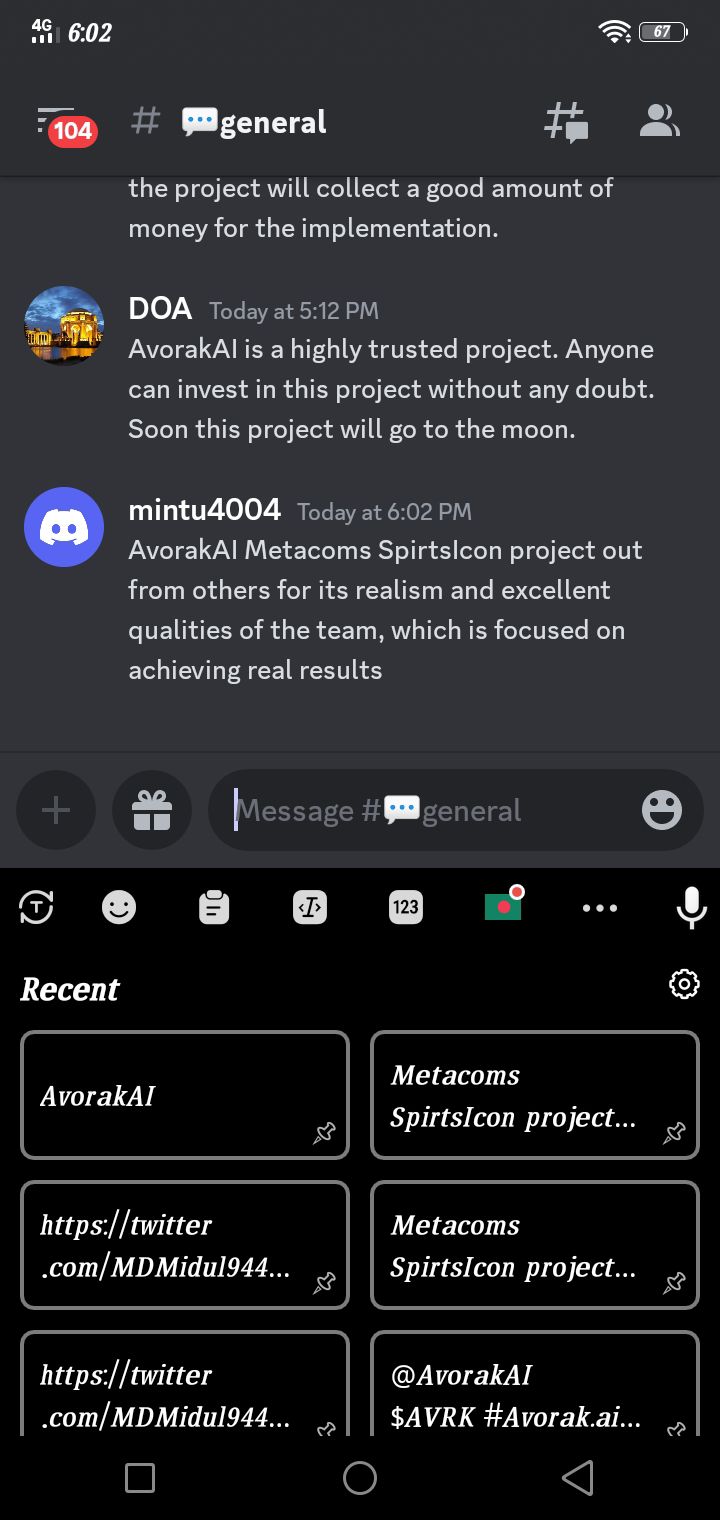Start voice input with microphone icon
The width and height of the screenshot is (720, 1520).
[x=691, y=907]
